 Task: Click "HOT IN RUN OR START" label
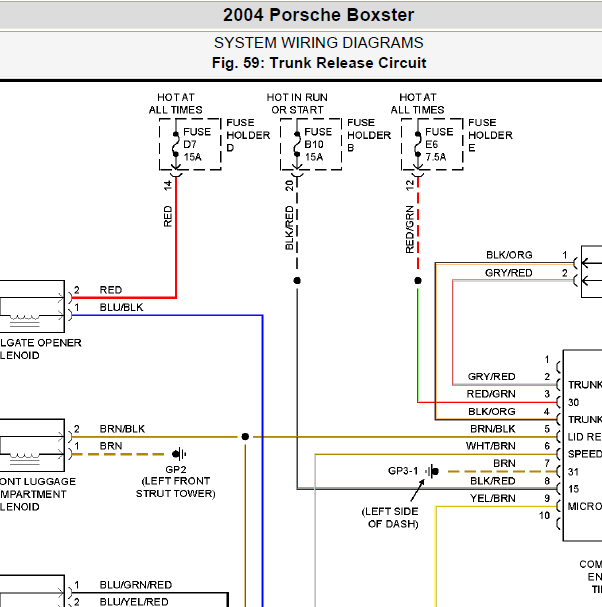(297, 104)
